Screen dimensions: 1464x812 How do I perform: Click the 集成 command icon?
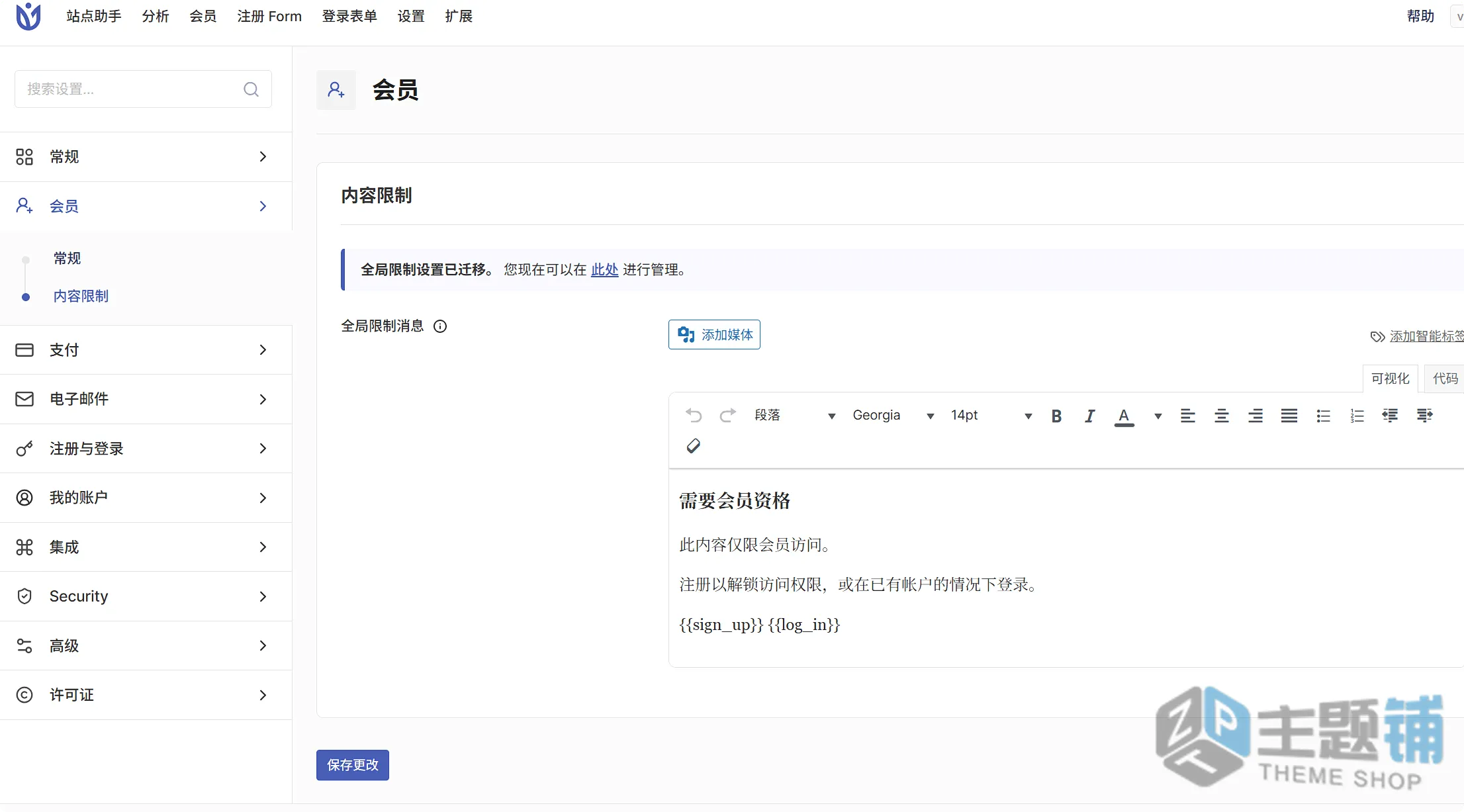click(x=24, y=547)
